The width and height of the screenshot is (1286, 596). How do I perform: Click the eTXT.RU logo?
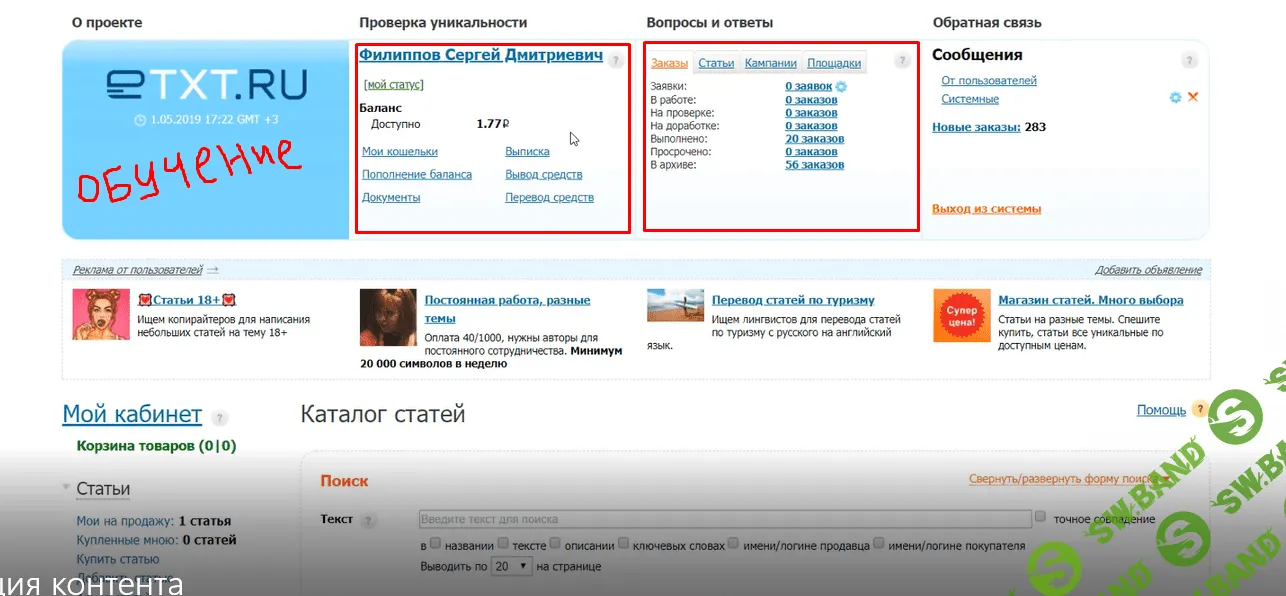coord(206,85)
